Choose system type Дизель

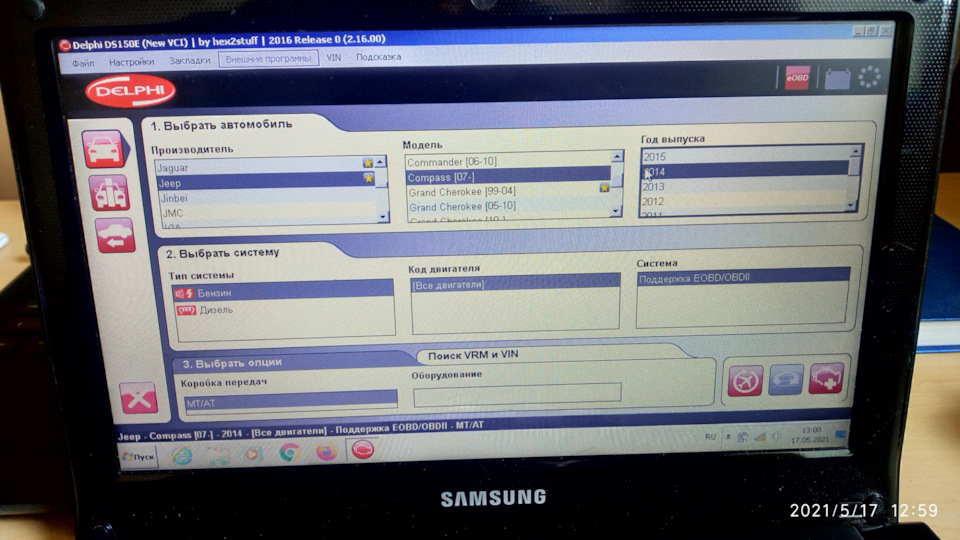[x=284, y=310]
